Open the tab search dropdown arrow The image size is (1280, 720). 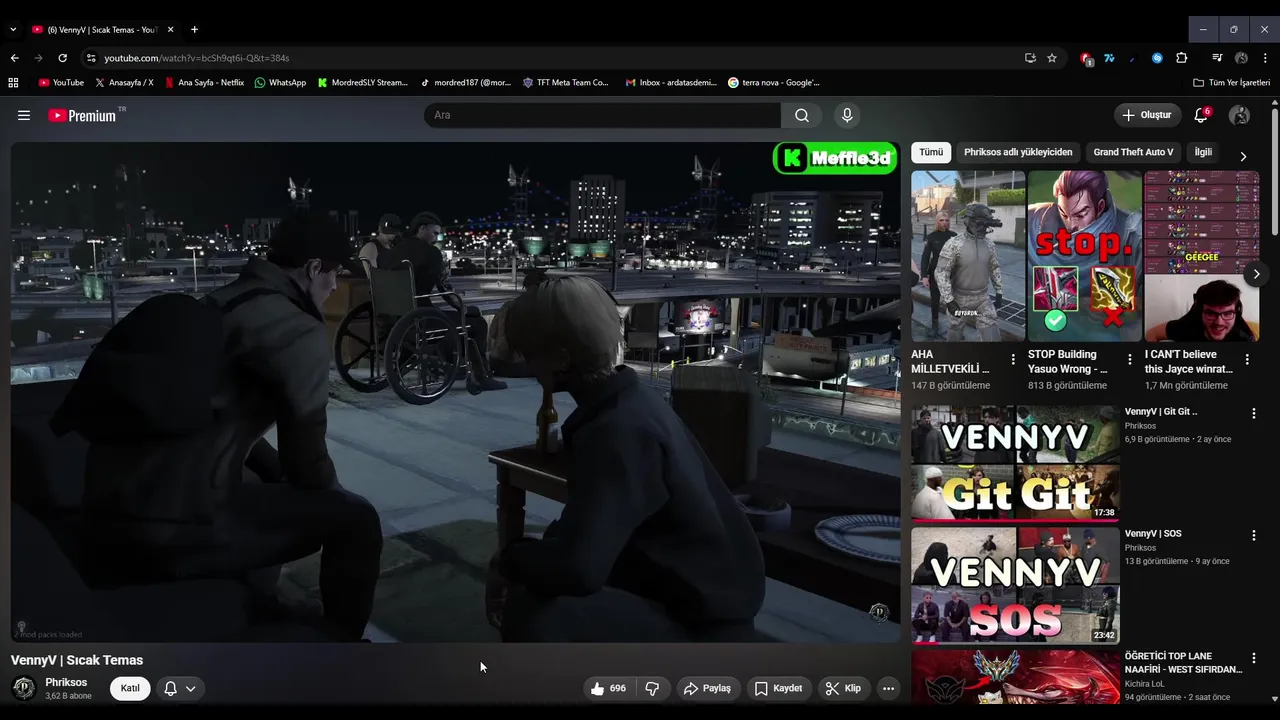point(12,29)
